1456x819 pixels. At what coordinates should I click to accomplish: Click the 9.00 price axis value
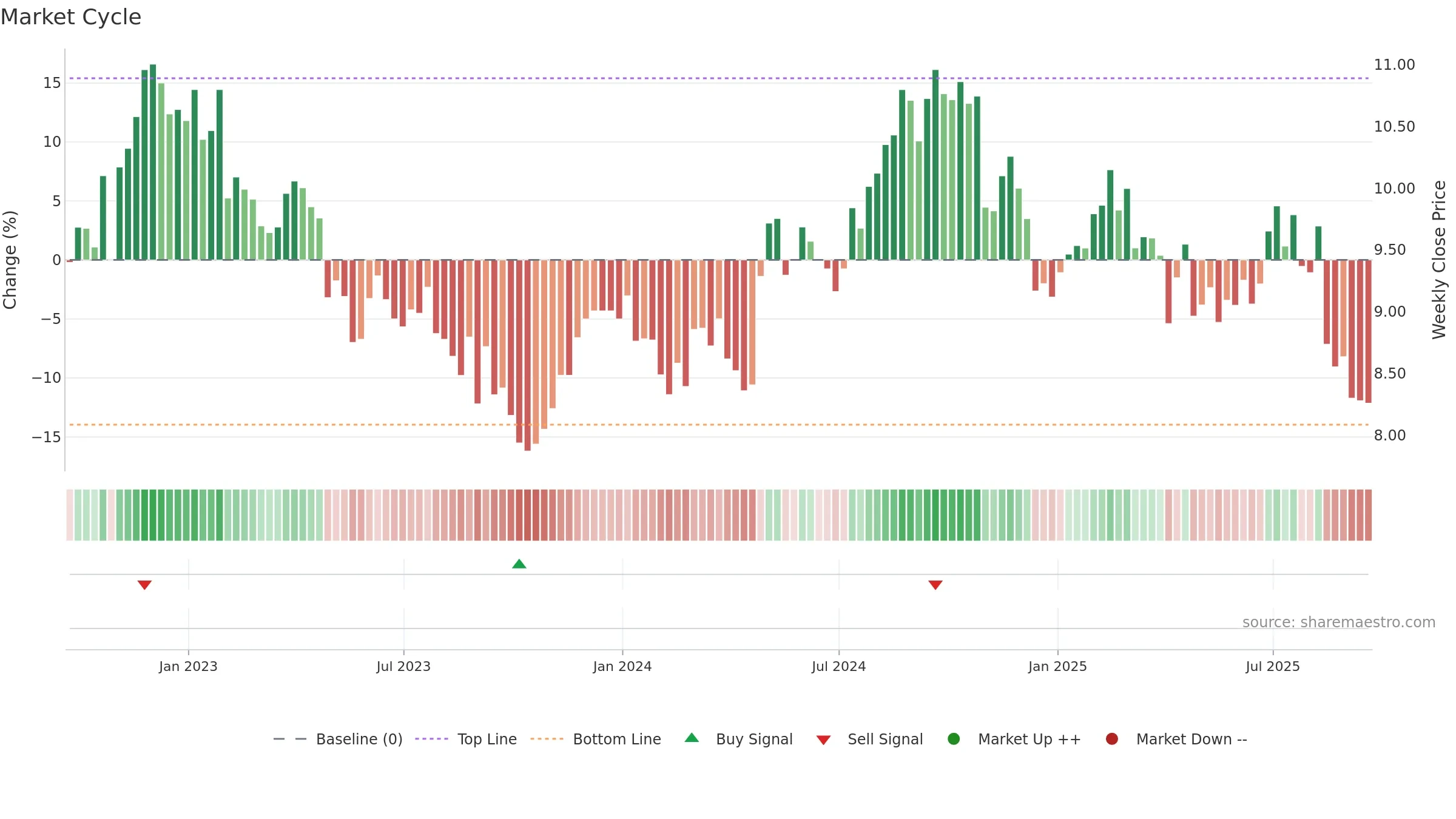tap(1390, 312)
